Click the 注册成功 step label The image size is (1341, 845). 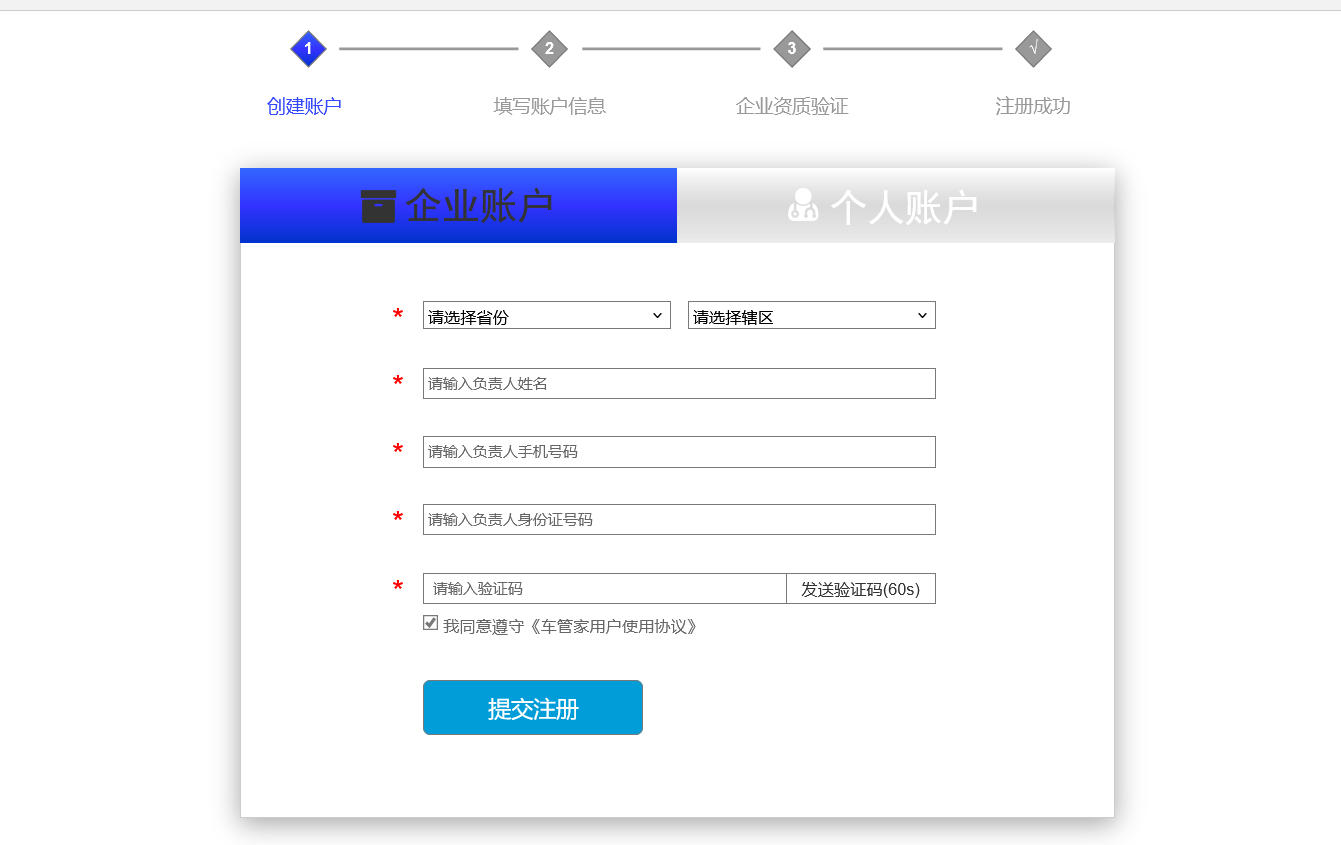point(1033,106)
